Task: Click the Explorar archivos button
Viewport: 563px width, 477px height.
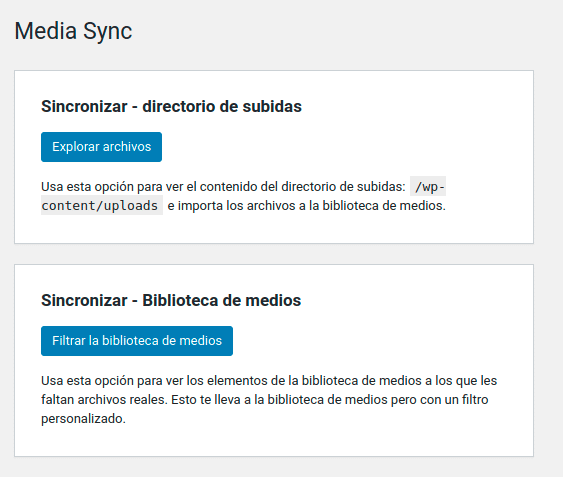Action: pos(101,147)
